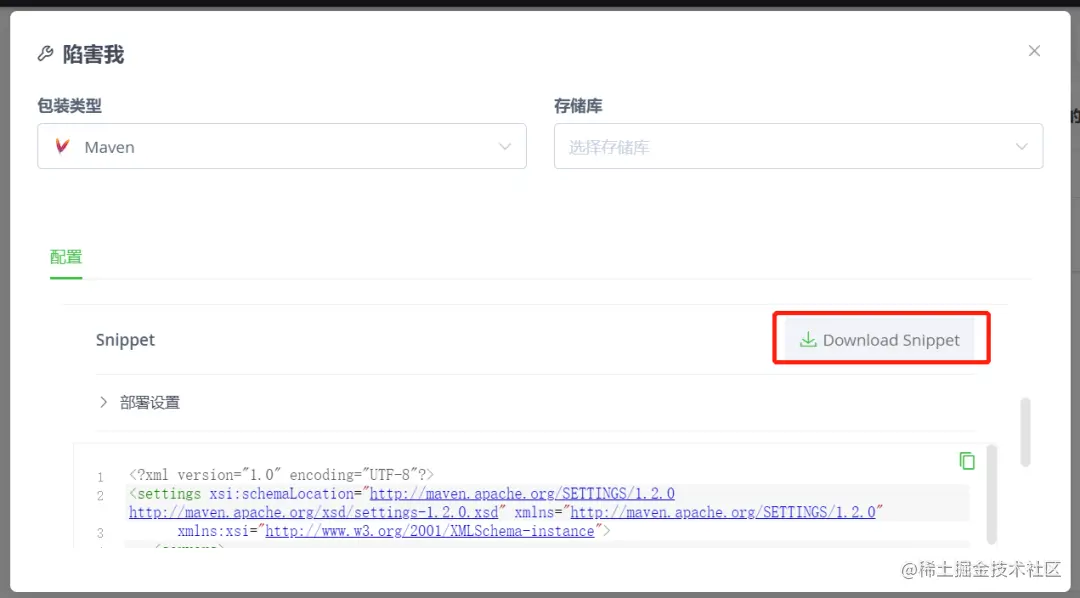Image resolution: width=1080 pixels, height=598 pixels.
Task: Click the Maven logo icon
Action: 63,146
